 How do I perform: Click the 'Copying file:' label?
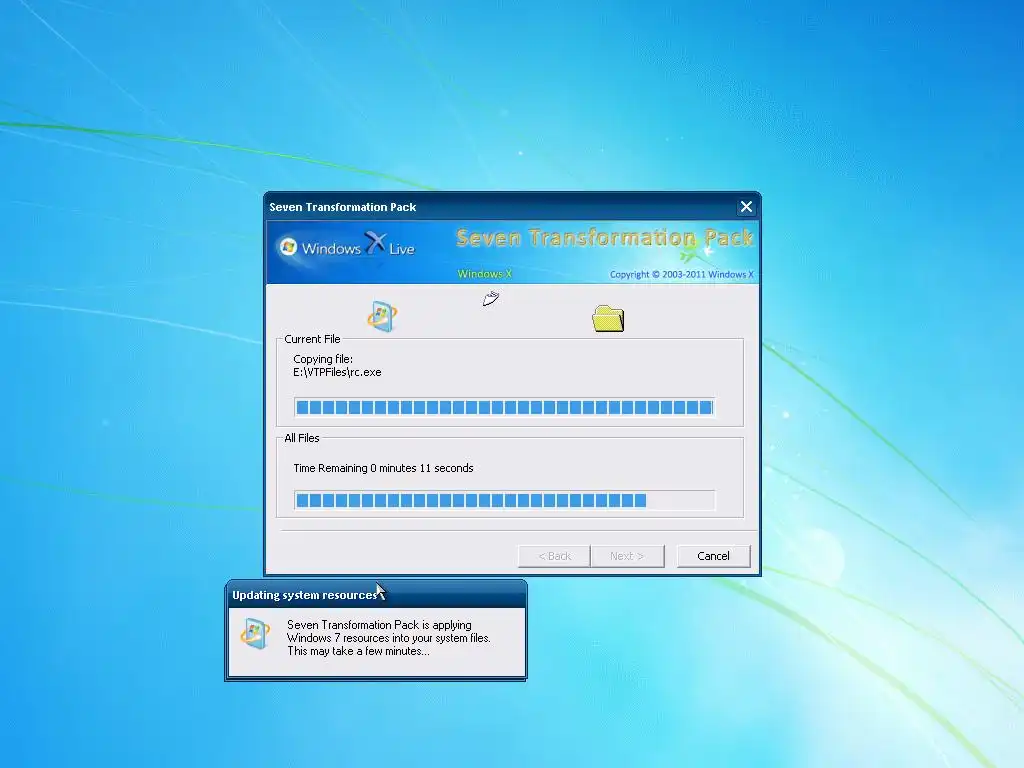[323, 359]
